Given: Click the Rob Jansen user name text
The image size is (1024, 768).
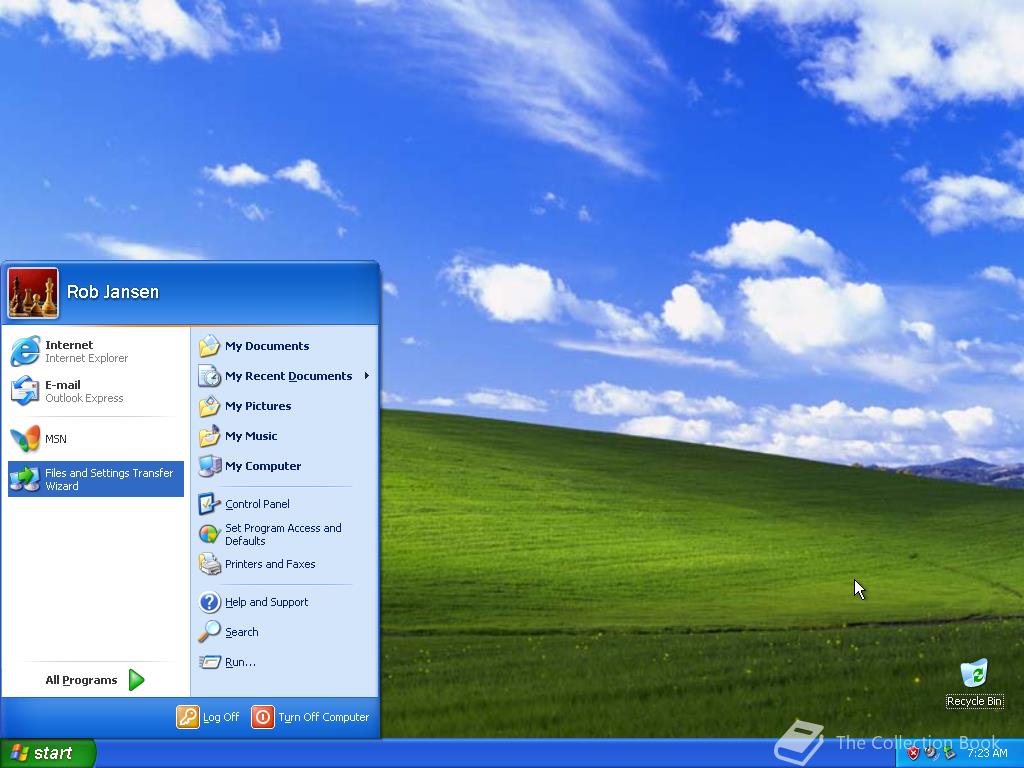Looking at the screenshot, I should click(x=113, y=292).
